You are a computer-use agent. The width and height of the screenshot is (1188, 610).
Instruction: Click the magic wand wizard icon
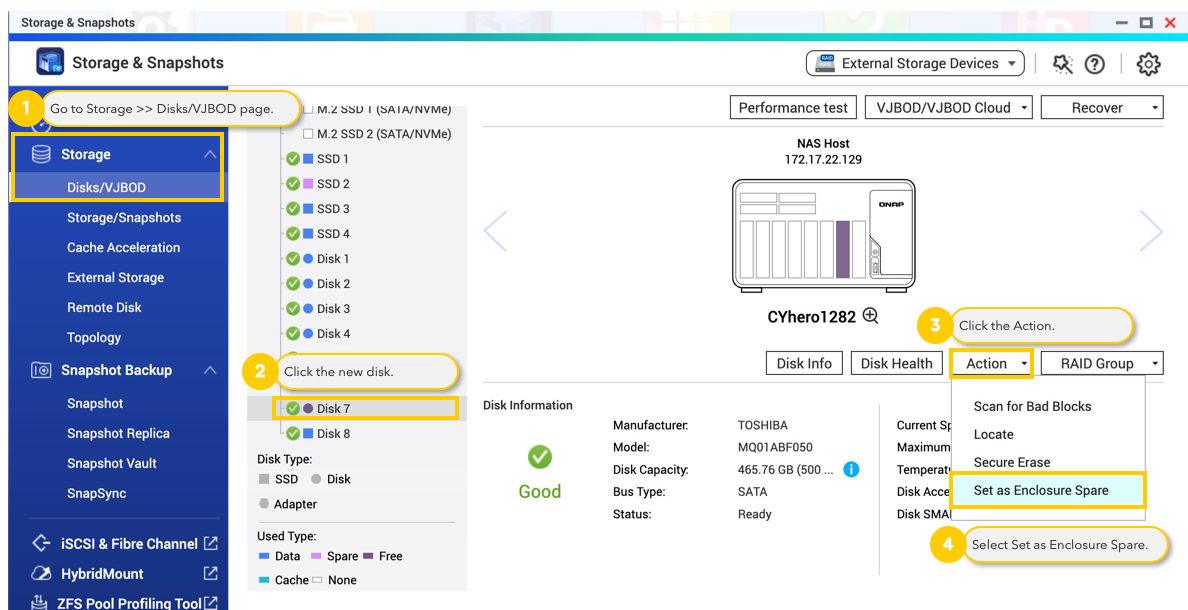pos(1062,64)
